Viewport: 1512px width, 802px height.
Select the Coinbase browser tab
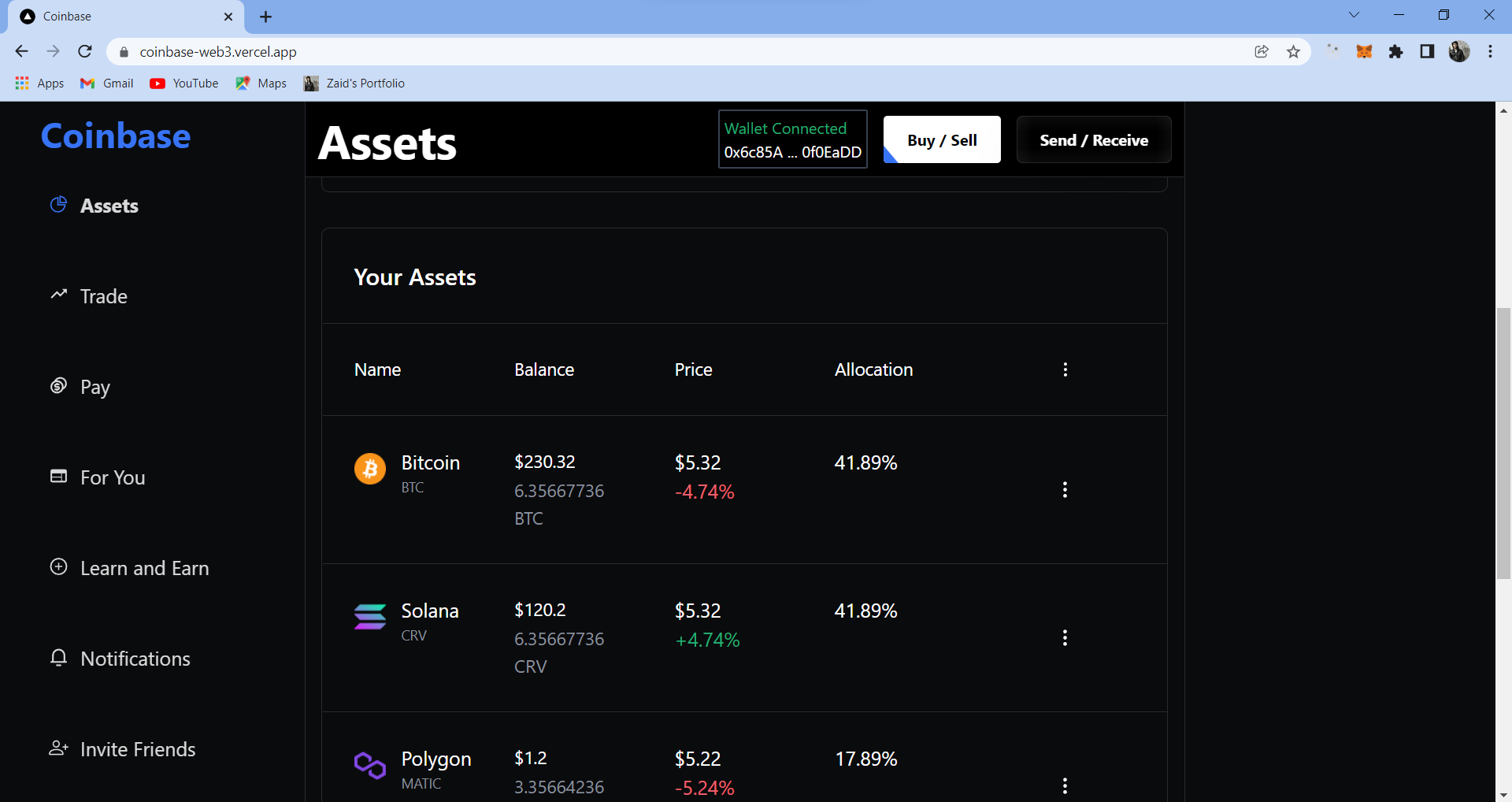(x=126, y=17)
